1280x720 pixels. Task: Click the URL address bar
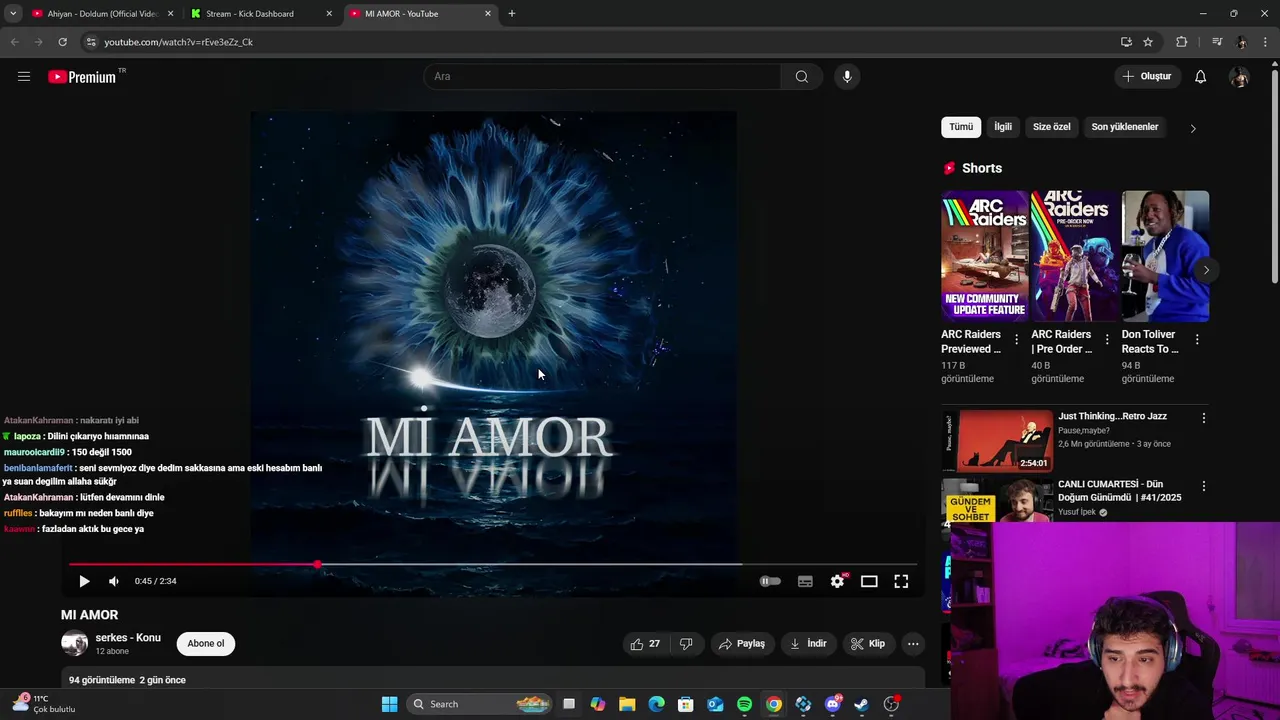(x=600, y=42)
